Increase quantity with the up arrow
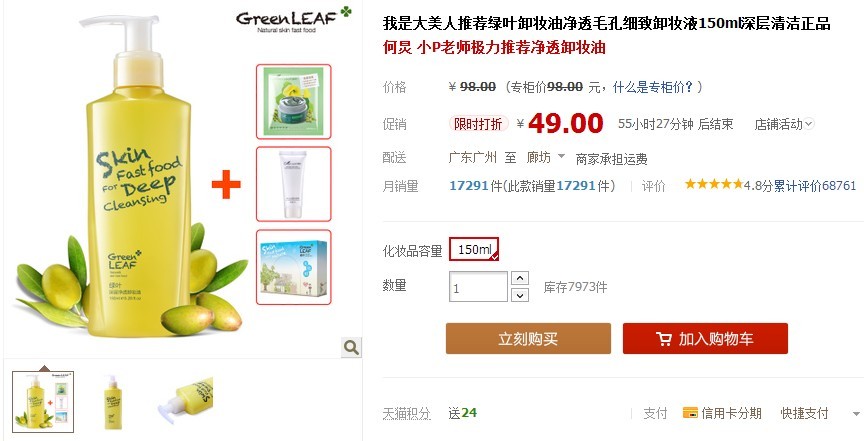 click(520, 278)
